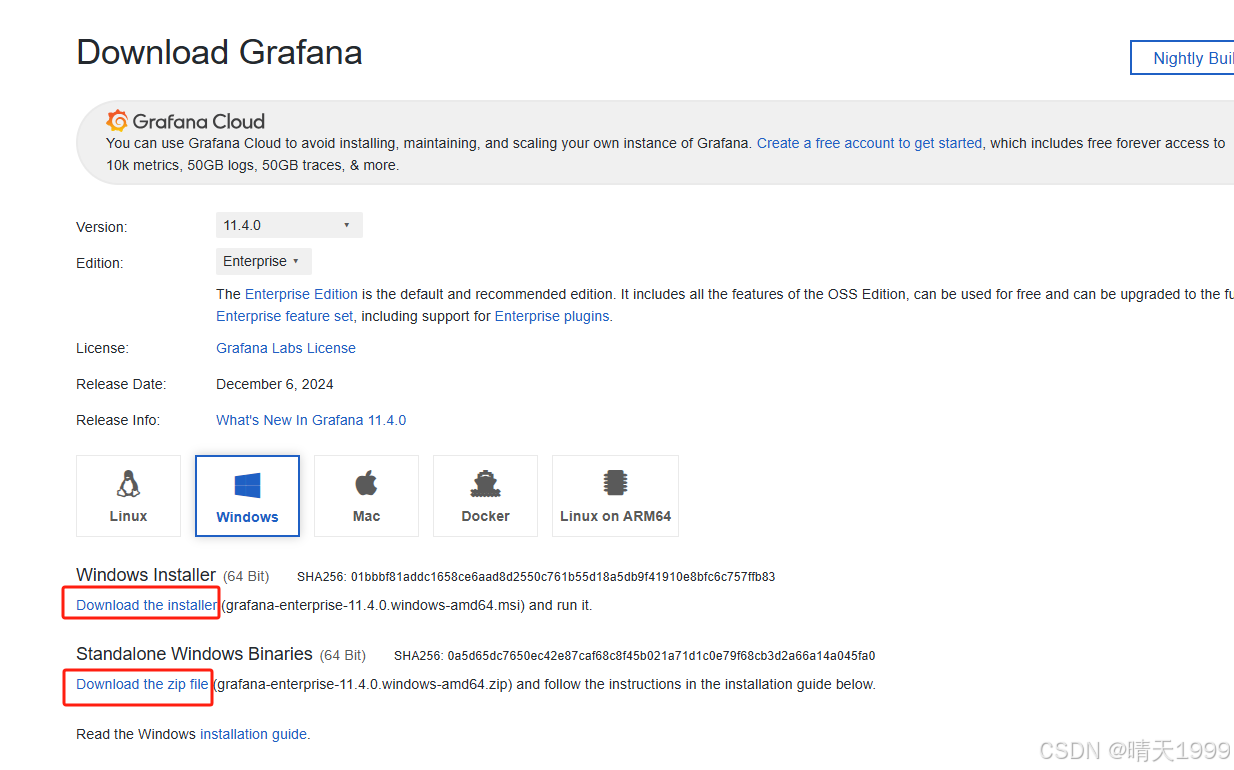Viewport: 1234px width, 770px height.
Task: Click the Nightly Builds button
Action: point(1183,58)
